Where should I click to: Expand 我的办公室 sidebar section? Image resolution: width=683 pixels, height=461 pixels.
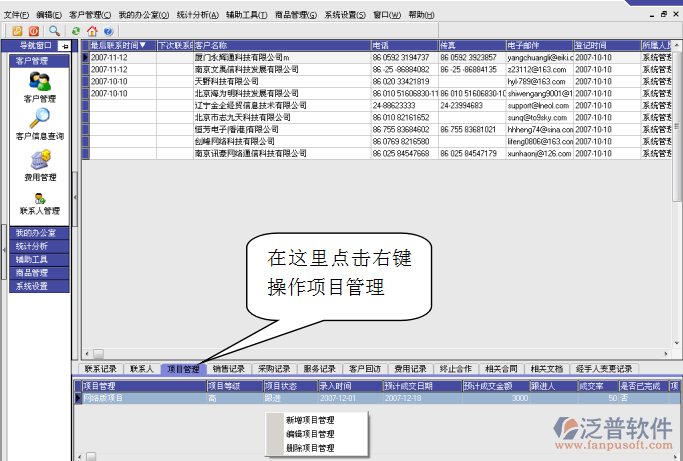[x=36, y=233]
